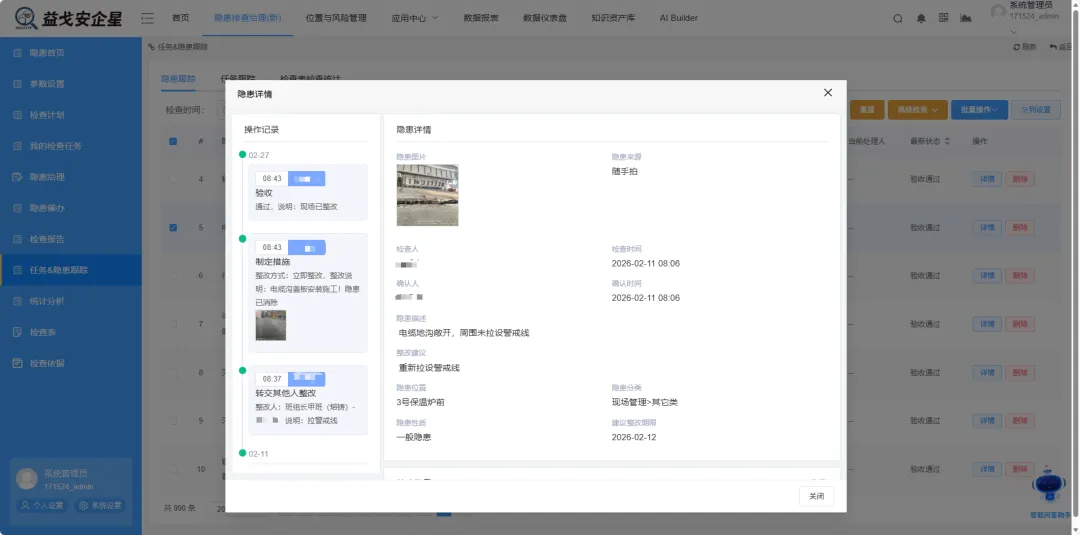Open the 高级检索 dropdown button
1080x535 pixels.
[x=917, y=109]
